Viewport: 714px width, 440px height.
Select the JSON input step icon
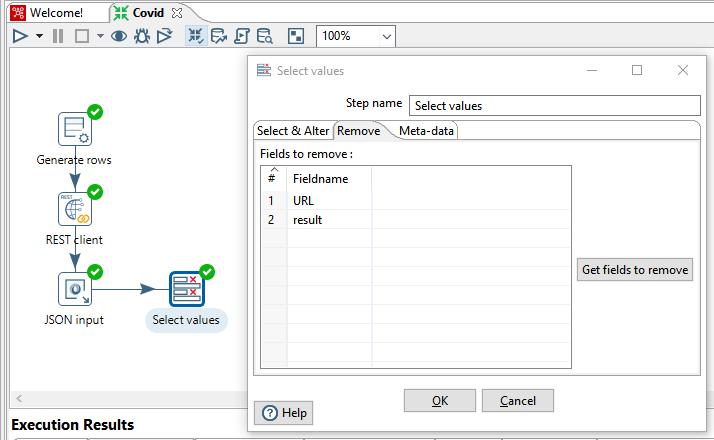point(75,289)
